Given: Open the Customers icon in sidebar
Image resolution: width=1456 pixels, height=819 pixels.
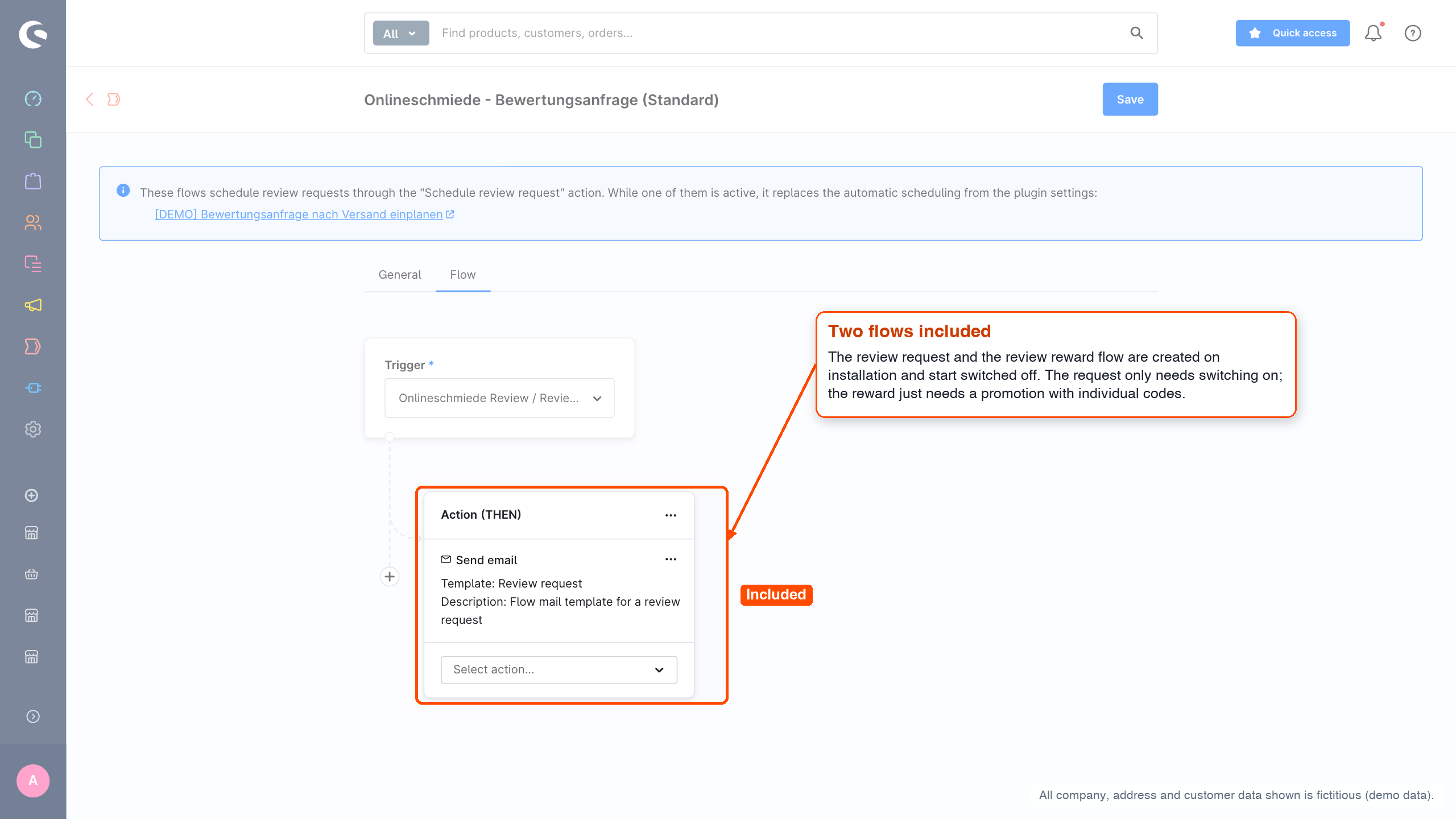Looking at the screenshot, I should coord(33,222).
